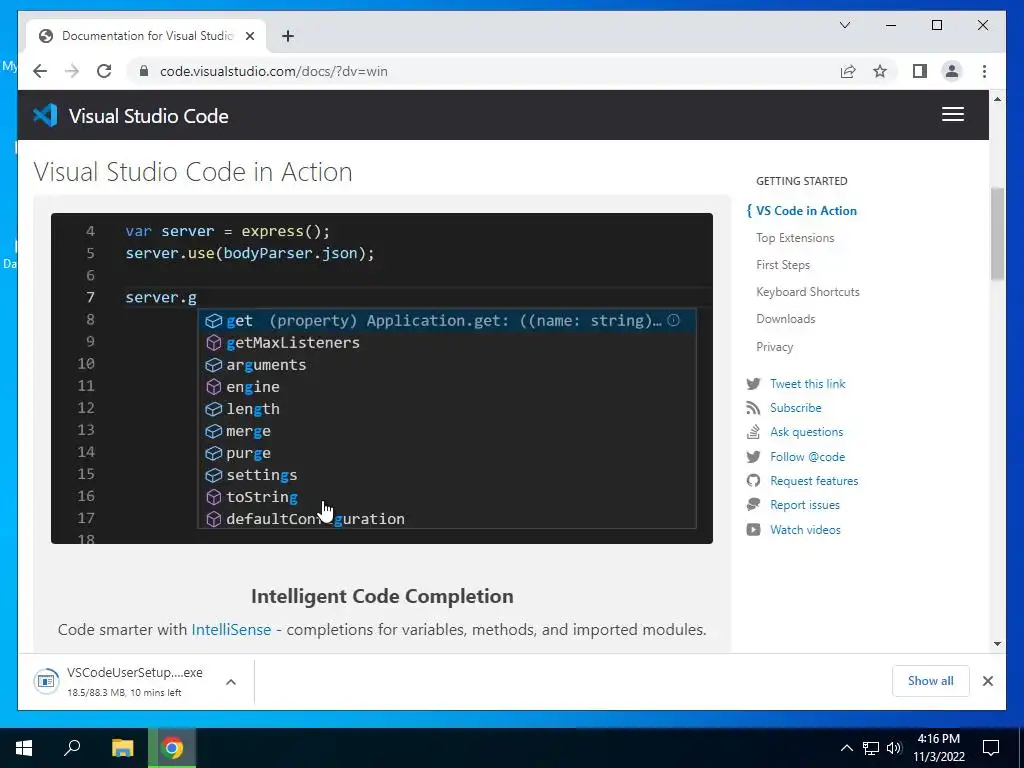Go to Keyboard Shortcuts section
The height and width of the screenshot is (768, 1024).
(x=808, y=292)
